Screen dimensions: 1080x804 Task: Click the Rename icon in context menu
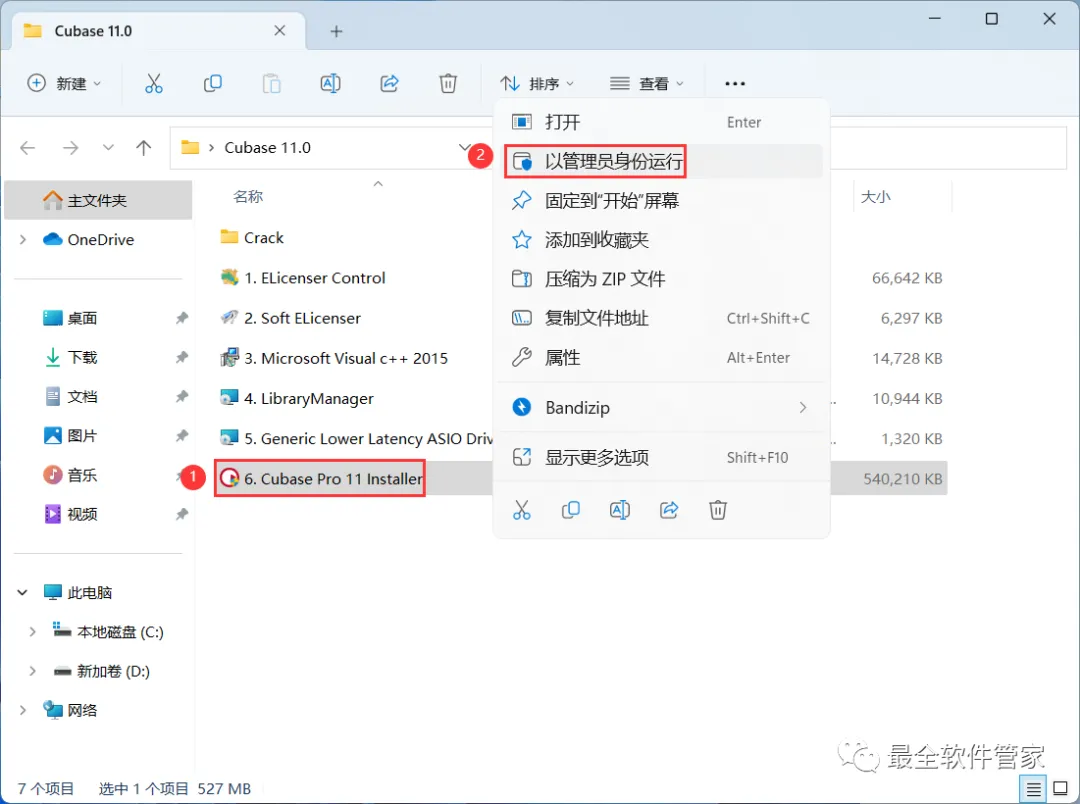[619, 510]
